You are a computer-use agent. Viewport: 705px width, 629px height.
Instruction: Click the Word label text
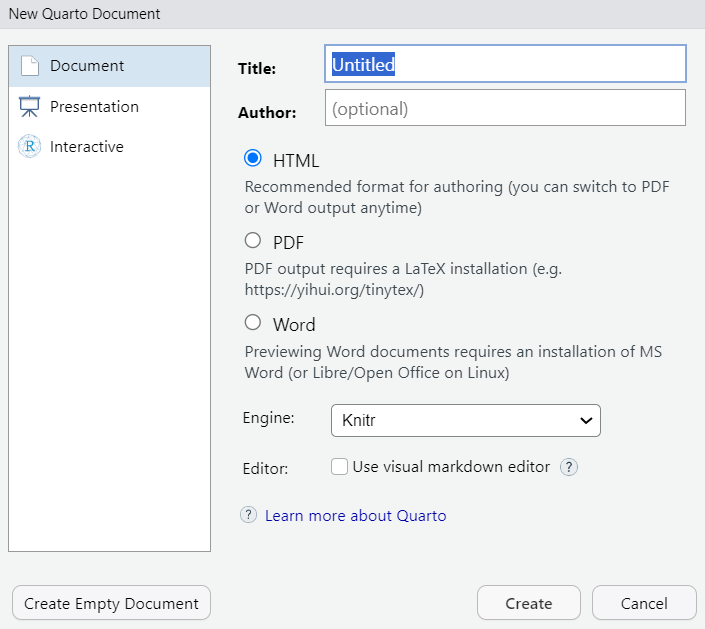294,325
